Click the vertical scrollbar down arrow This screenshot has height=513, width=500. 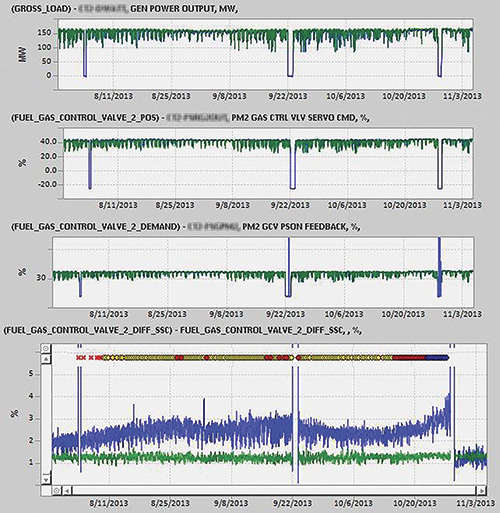pyautogui.click(x=46, y=479)
